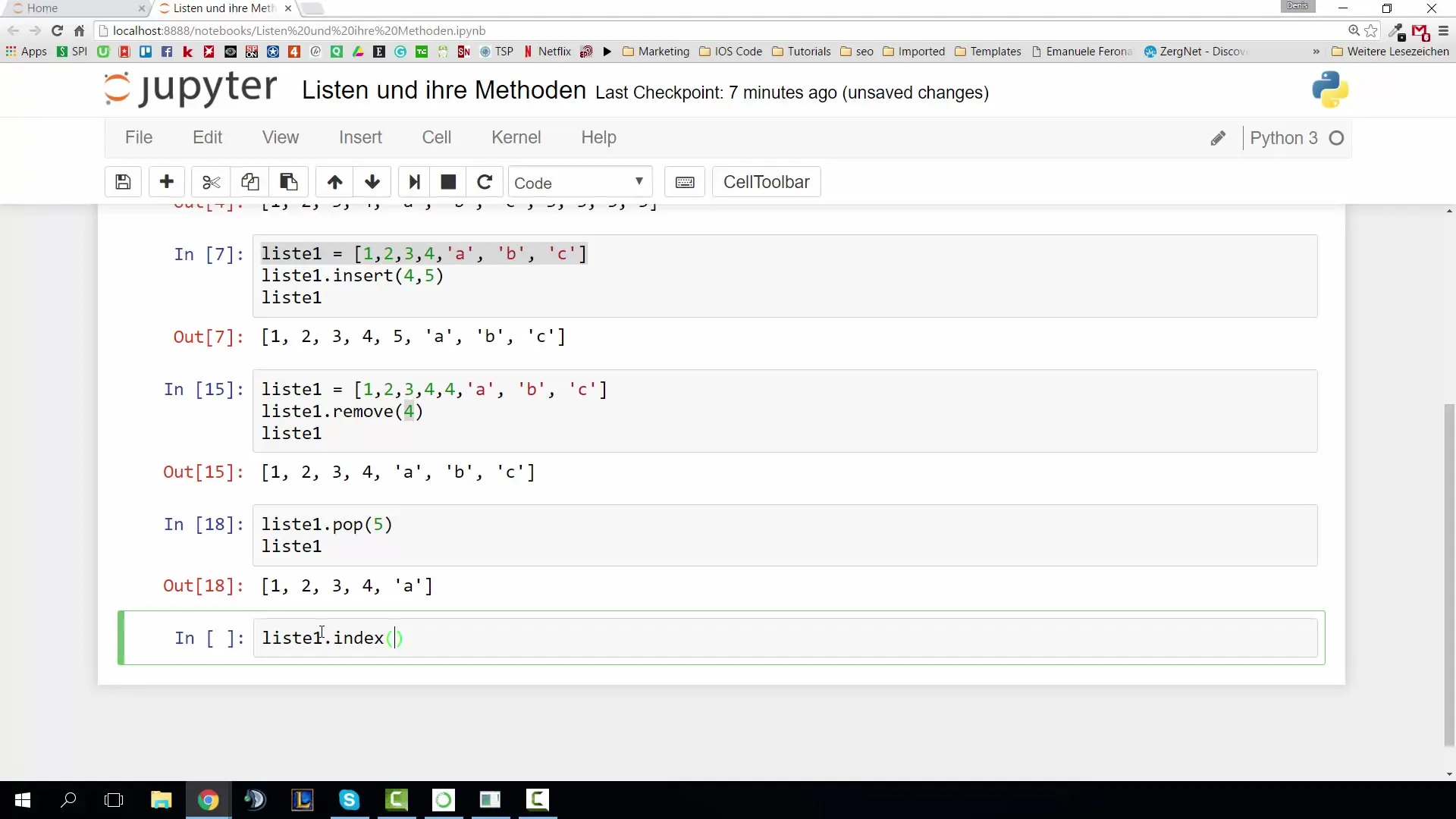Switch to the Home browser tab
The width and height of the screenshot is (1456, 819).
(76, 8)
